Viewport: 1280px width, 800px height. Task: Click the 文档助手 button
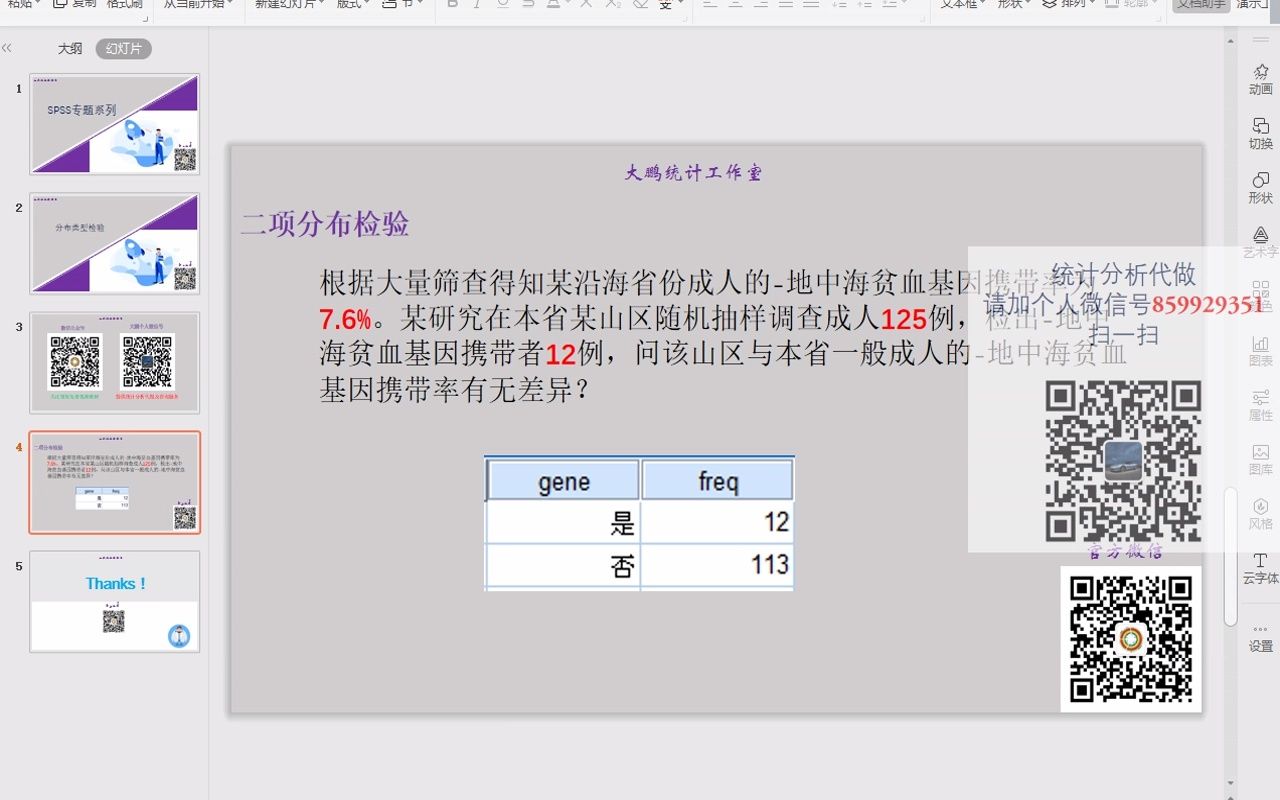(x=1201, y=4)
